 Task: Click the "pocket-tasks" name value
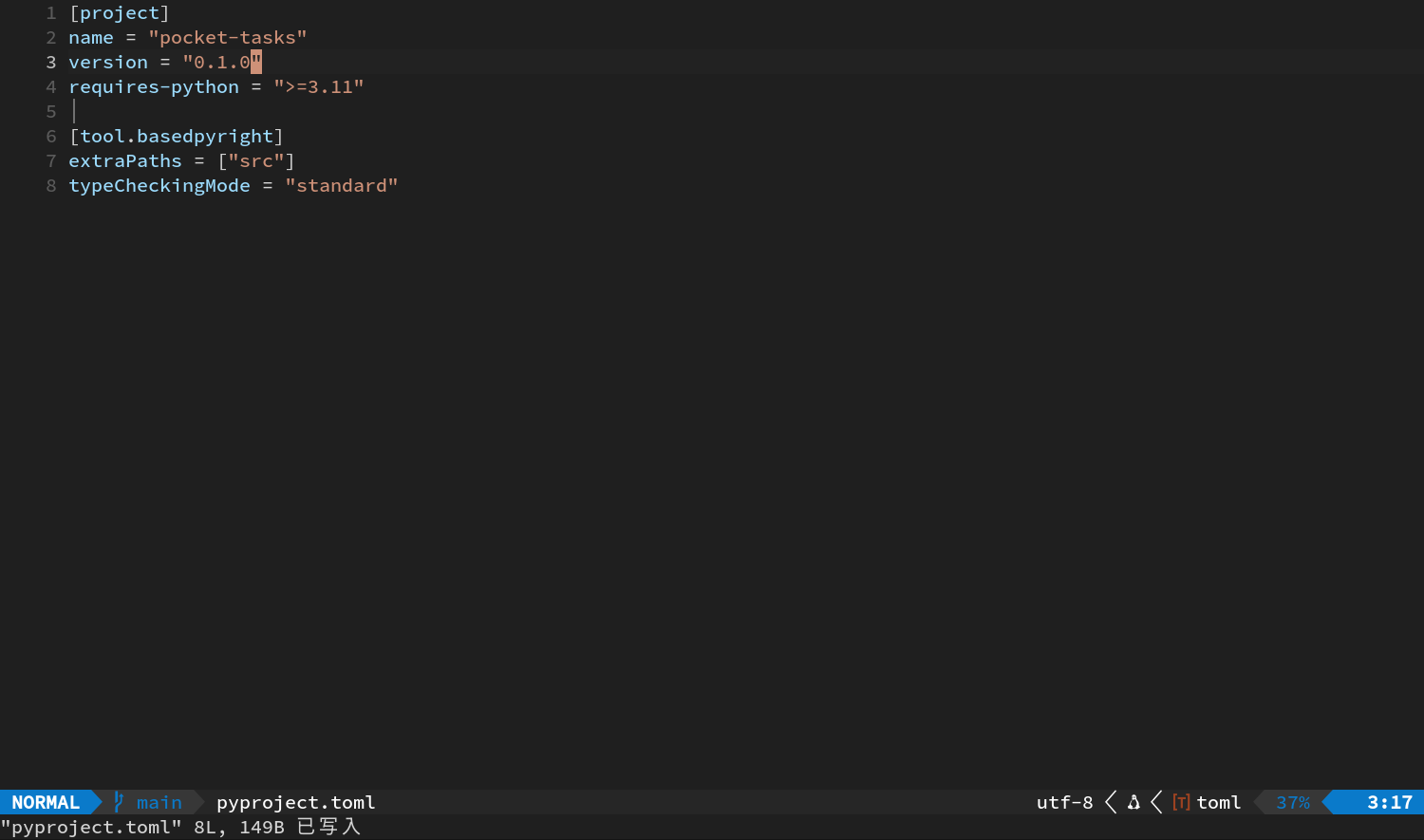point(228,38)
